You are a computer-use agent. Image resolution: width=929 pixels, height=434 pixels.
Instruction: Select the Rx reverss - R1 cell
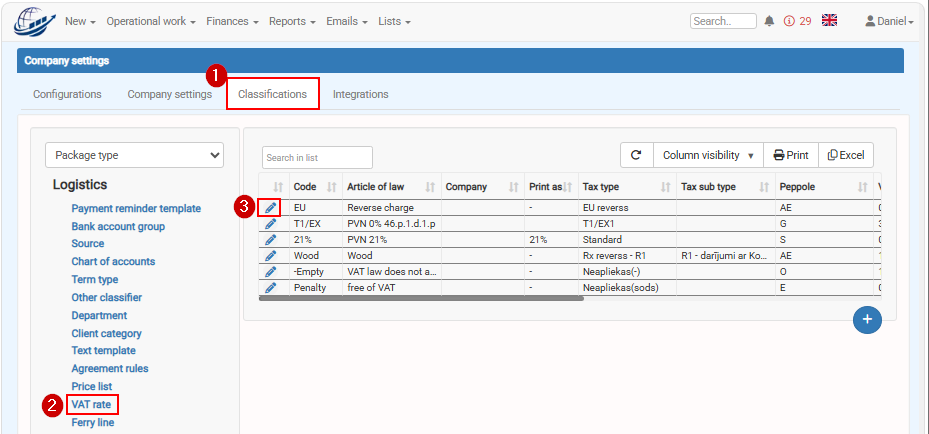point(627,256)
